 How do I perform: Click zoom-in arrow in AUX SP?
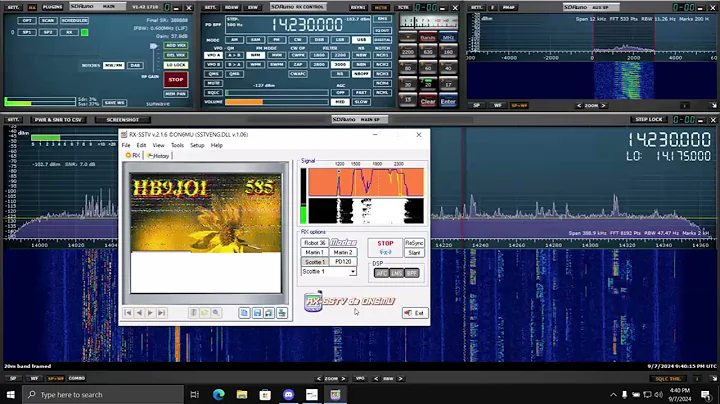[603, 106]
